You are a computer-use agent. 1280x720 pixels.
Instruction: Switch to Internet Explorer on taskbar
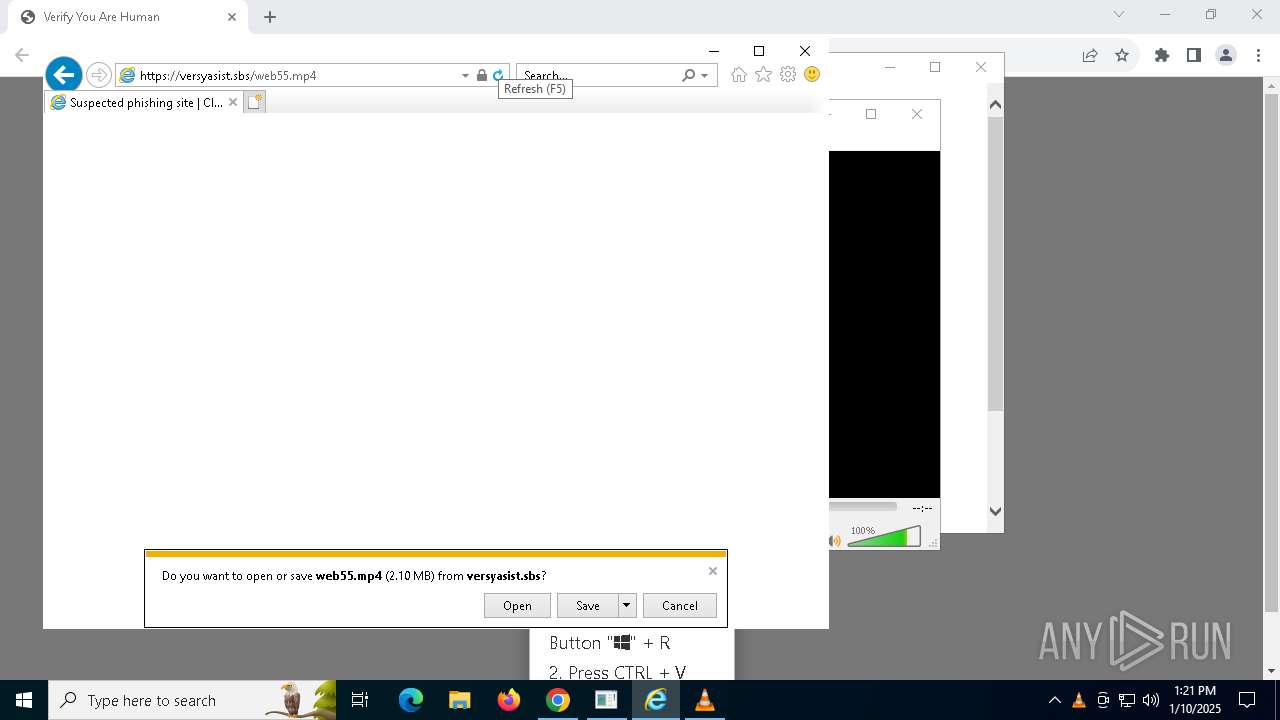point(656,700)
